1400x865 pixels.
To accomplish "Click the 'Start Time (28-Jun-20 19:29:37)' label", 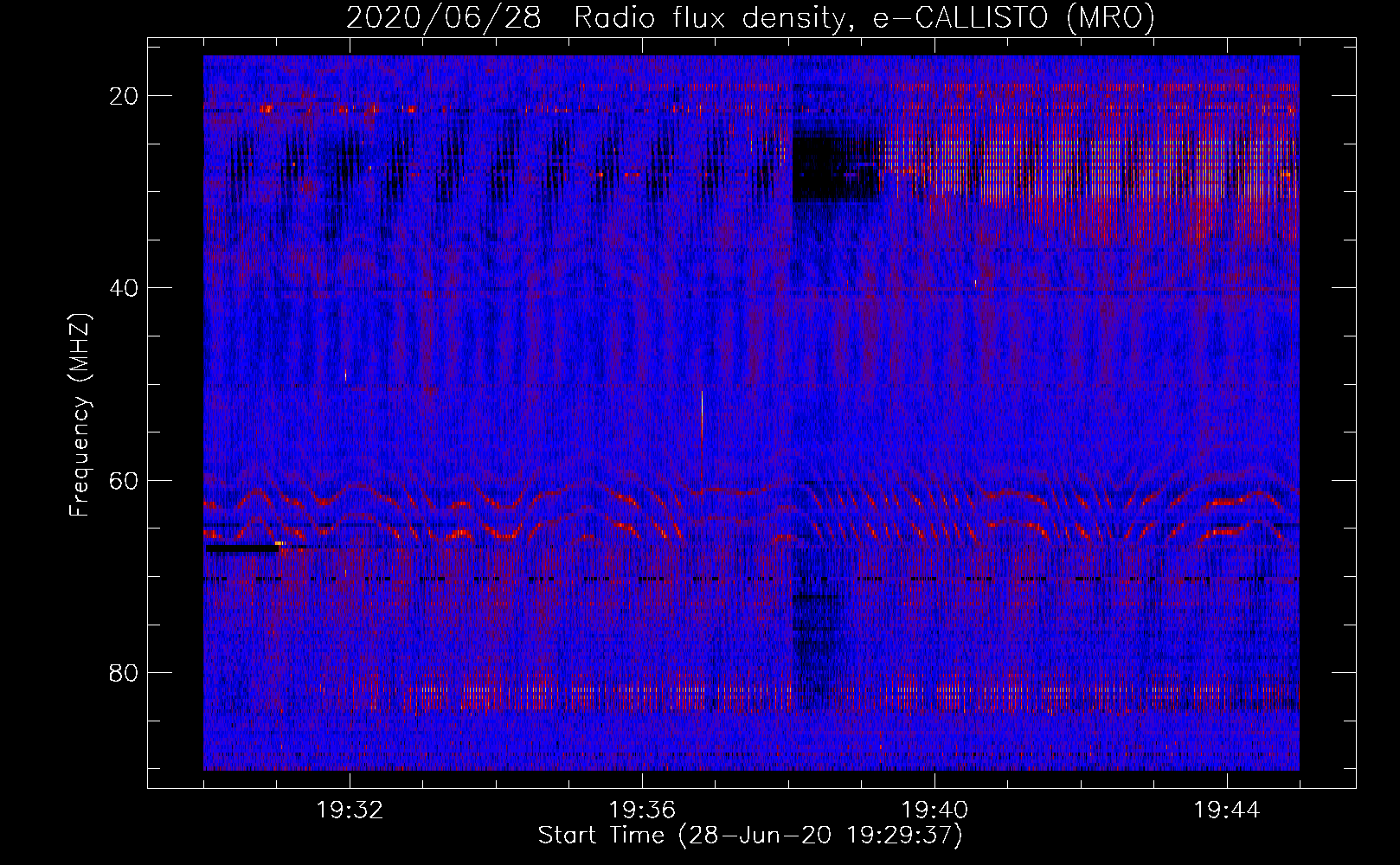I will [750, 836].
